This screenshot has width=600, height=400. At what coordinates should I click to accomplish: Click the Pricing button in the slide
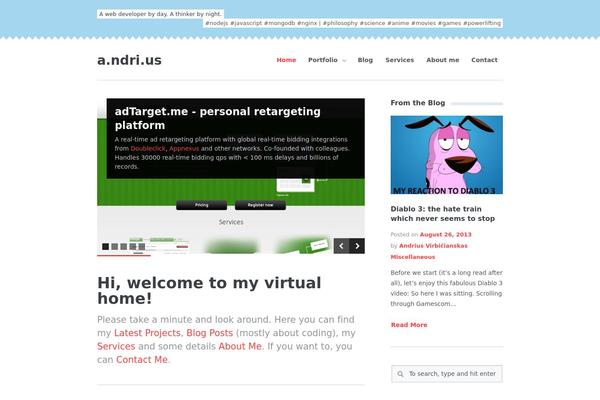click(x=202, y=205)
